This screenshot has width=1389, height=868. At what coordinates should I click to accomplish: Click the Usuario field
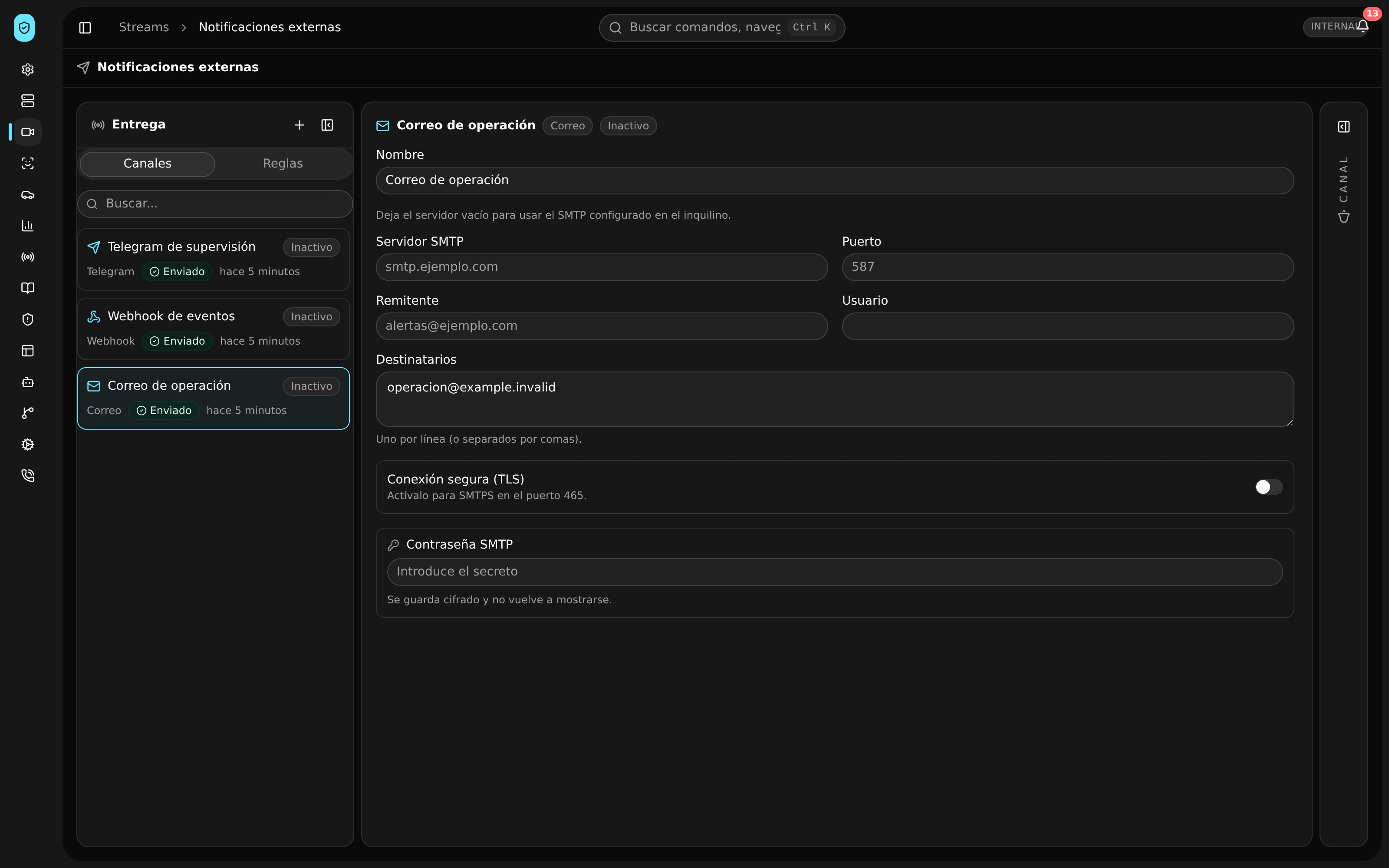(x=1068, y=326)
